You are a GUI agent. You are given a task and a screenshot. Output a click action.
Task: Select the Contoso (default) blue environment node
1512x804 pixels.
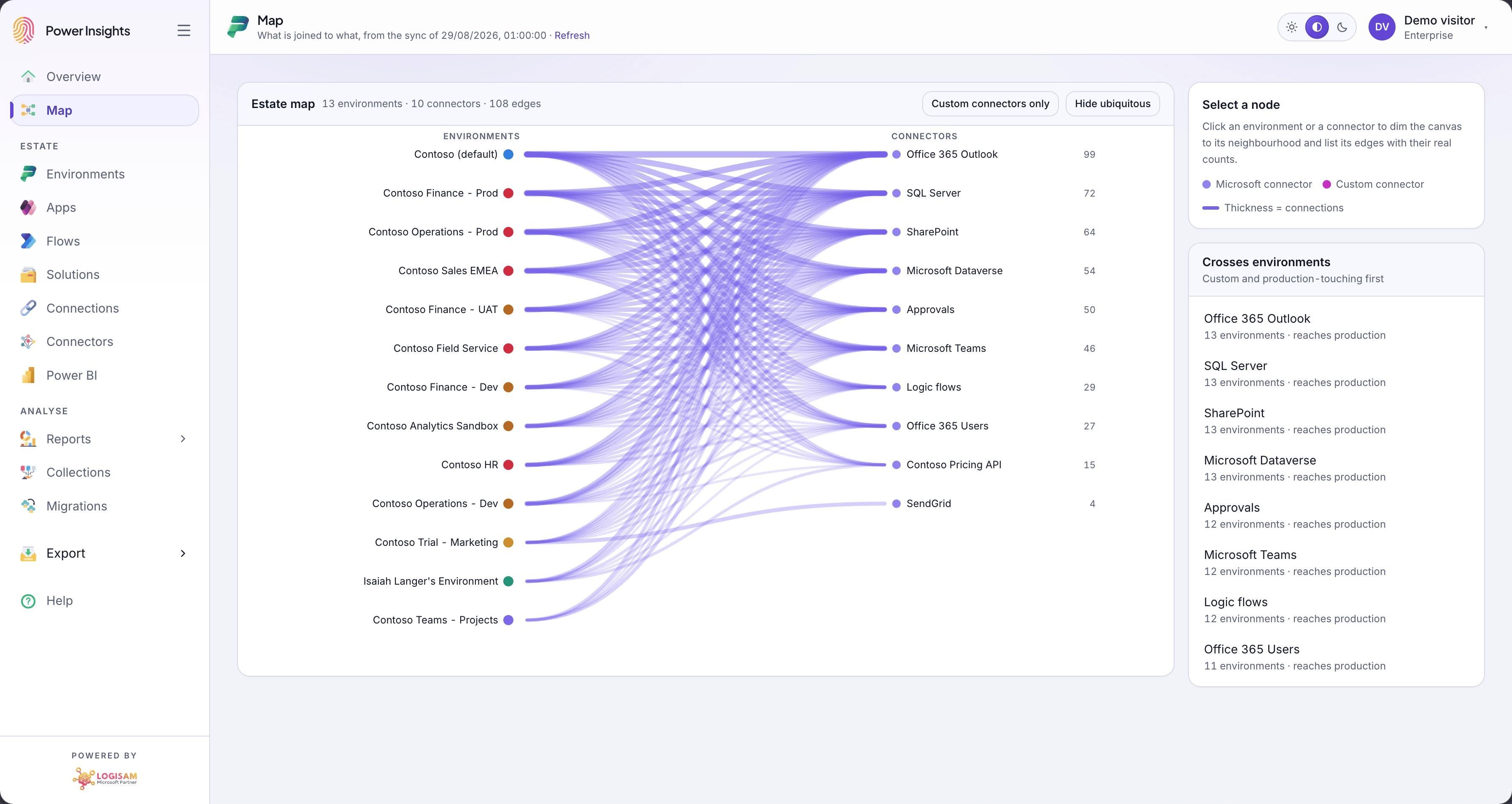click(x=508, y=154)
